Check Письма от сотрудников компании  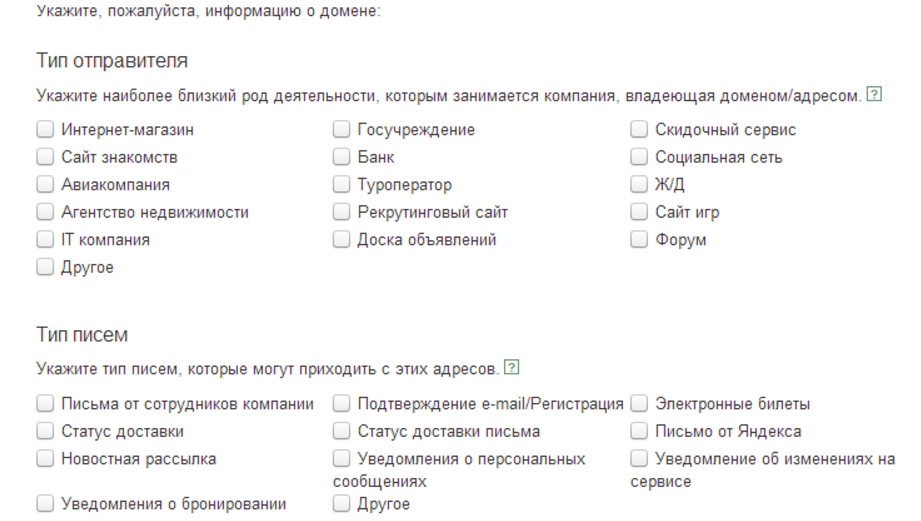45,404
